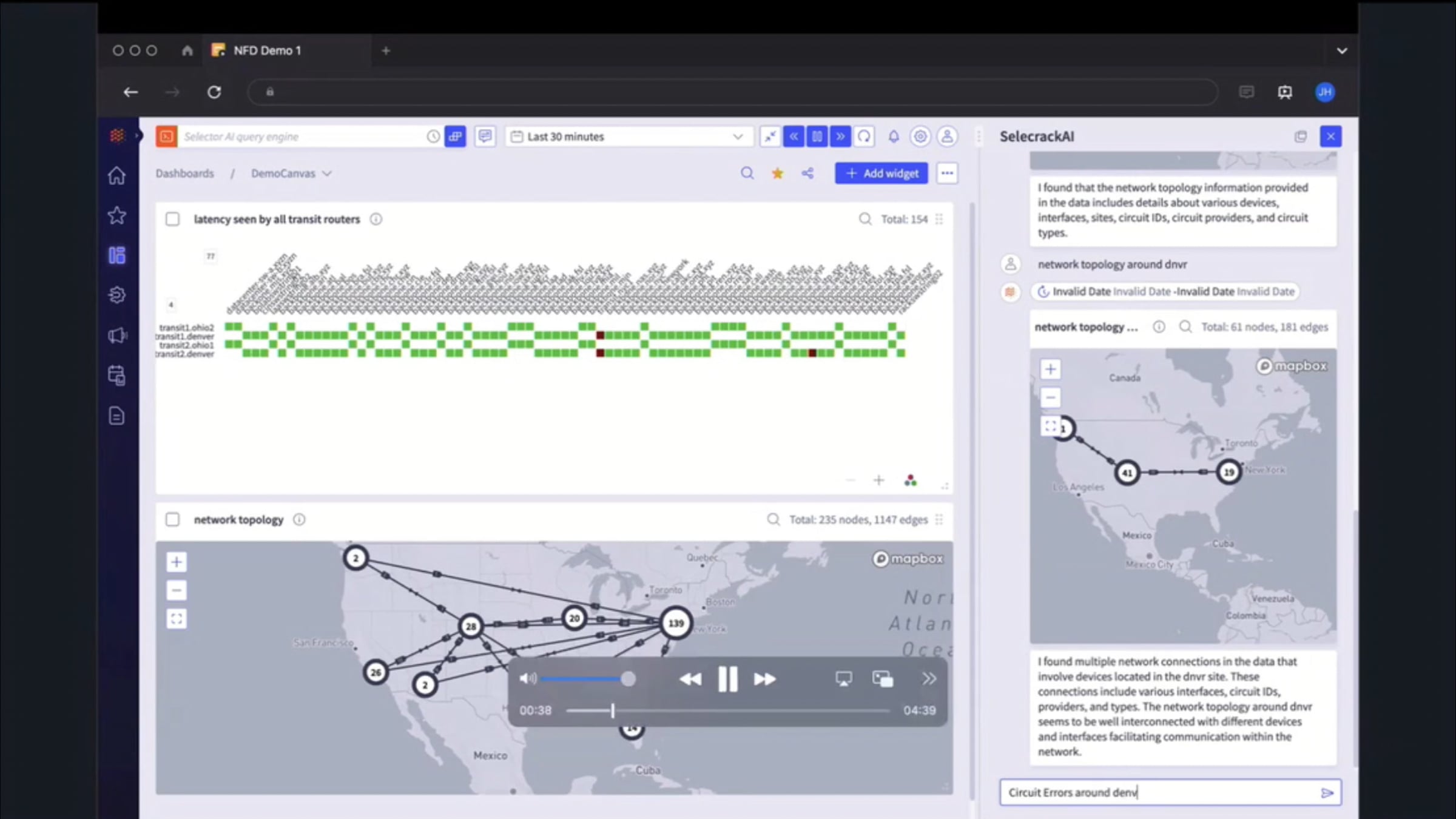The width and height of the screenshot is (1456, 819).
Task: Open the gear-head icon in left sidebar
Action: [x=116, y=295]
